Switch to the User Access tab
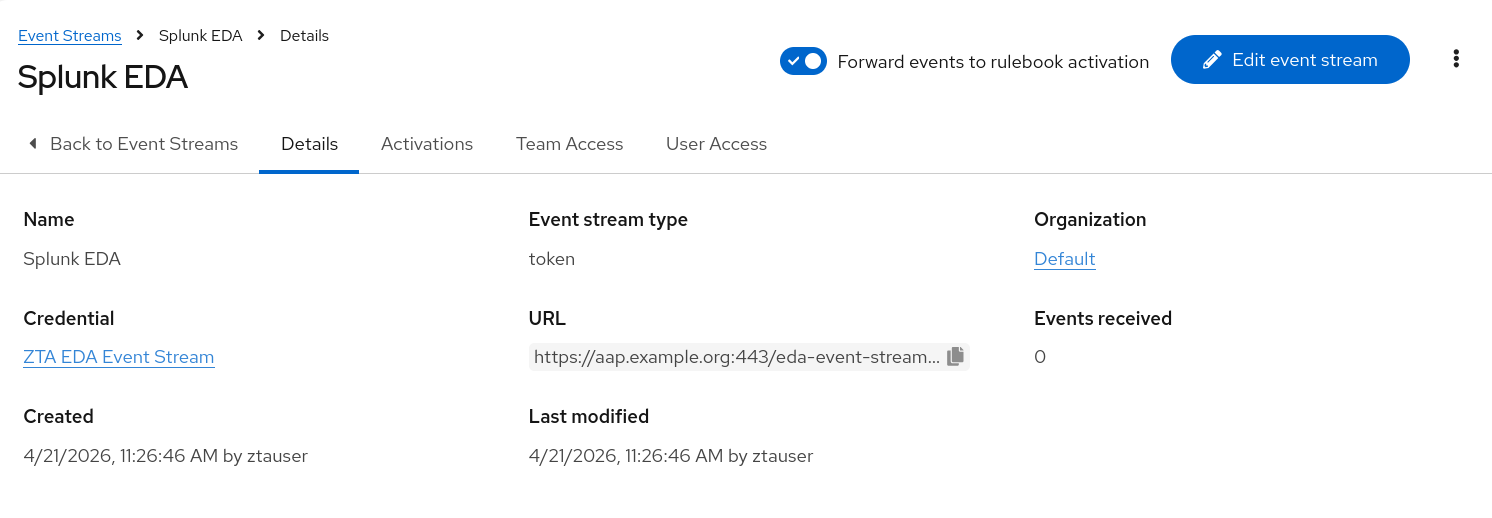The height and width of the screenshot is (518, 1492). pos(716,144)
